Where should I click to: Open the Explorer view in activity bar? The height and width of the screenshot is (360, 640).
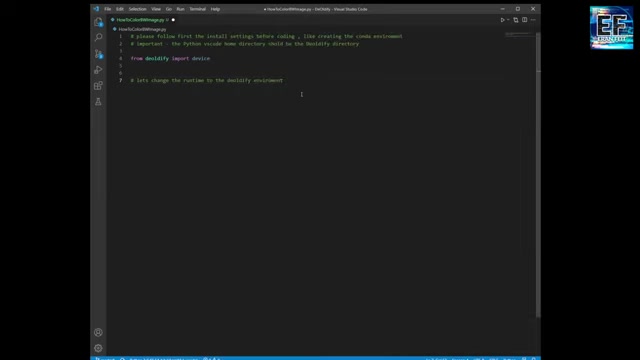[98, 22]
